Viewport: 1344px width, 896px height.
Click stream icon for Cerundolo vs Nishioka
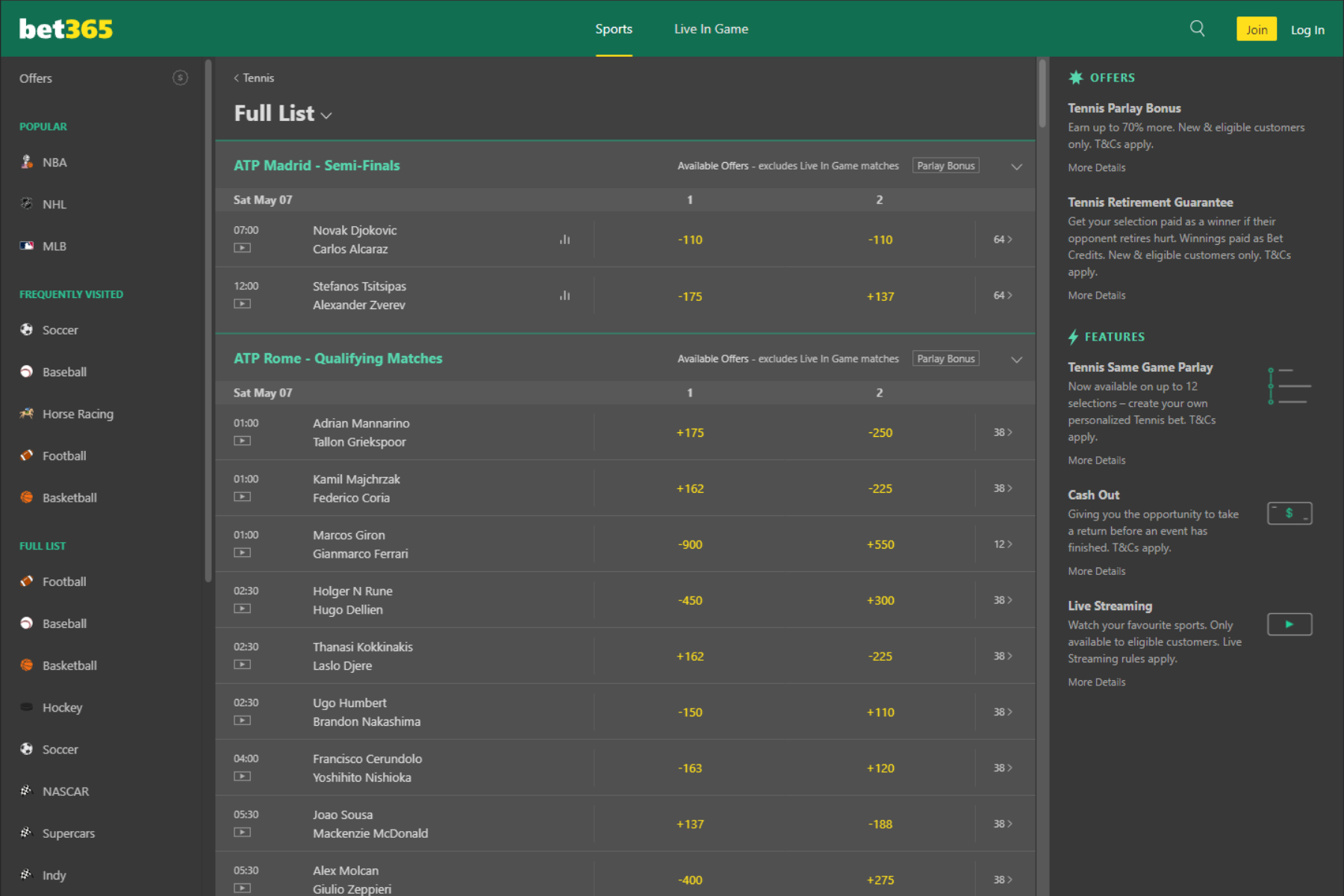tap(242, 777)
